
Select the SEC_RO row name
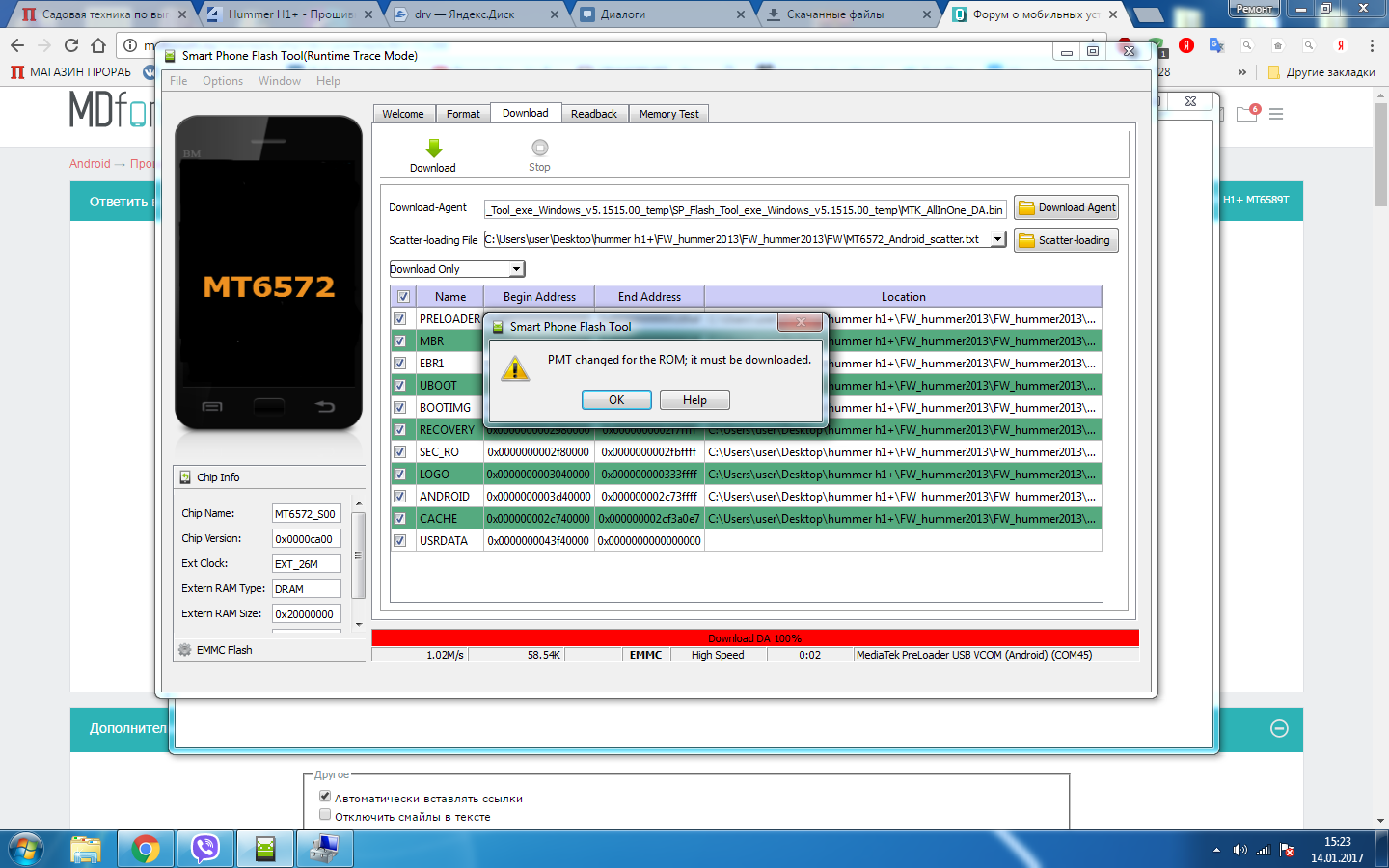click(439, 451)
